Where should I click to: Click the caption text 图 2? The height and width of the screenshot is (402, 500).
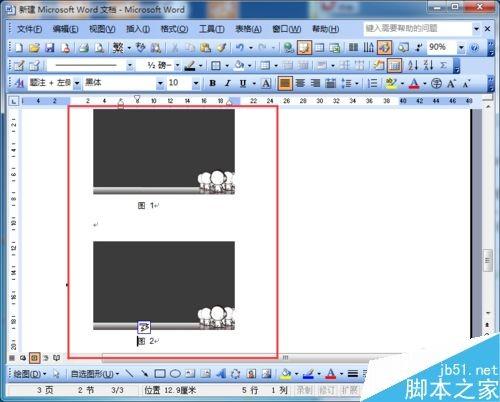(x=147, y=341)
